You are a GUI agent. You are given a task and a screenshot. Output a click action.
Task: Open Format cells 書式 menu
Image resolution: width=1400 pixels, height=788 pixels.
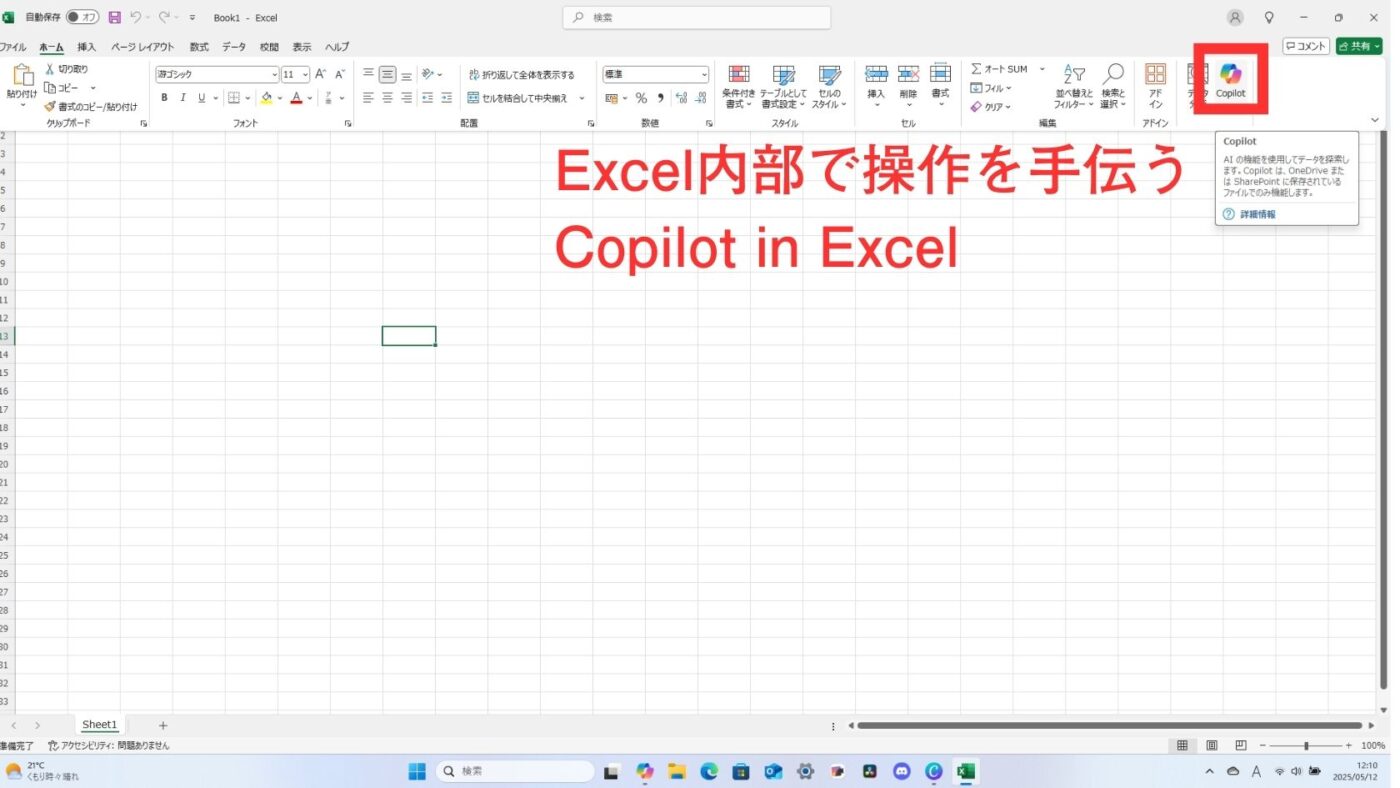pyautogui.click(x=940, y=86)
